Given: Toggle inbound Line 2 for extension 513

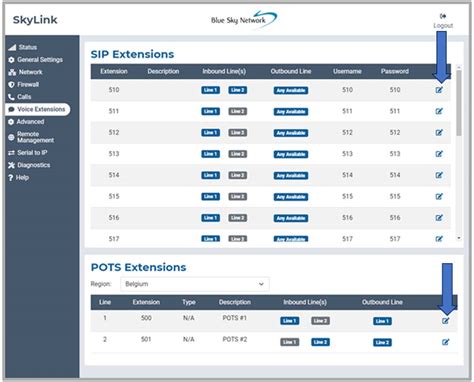Looking at the screenshot, I should click(x=237, y=154).
